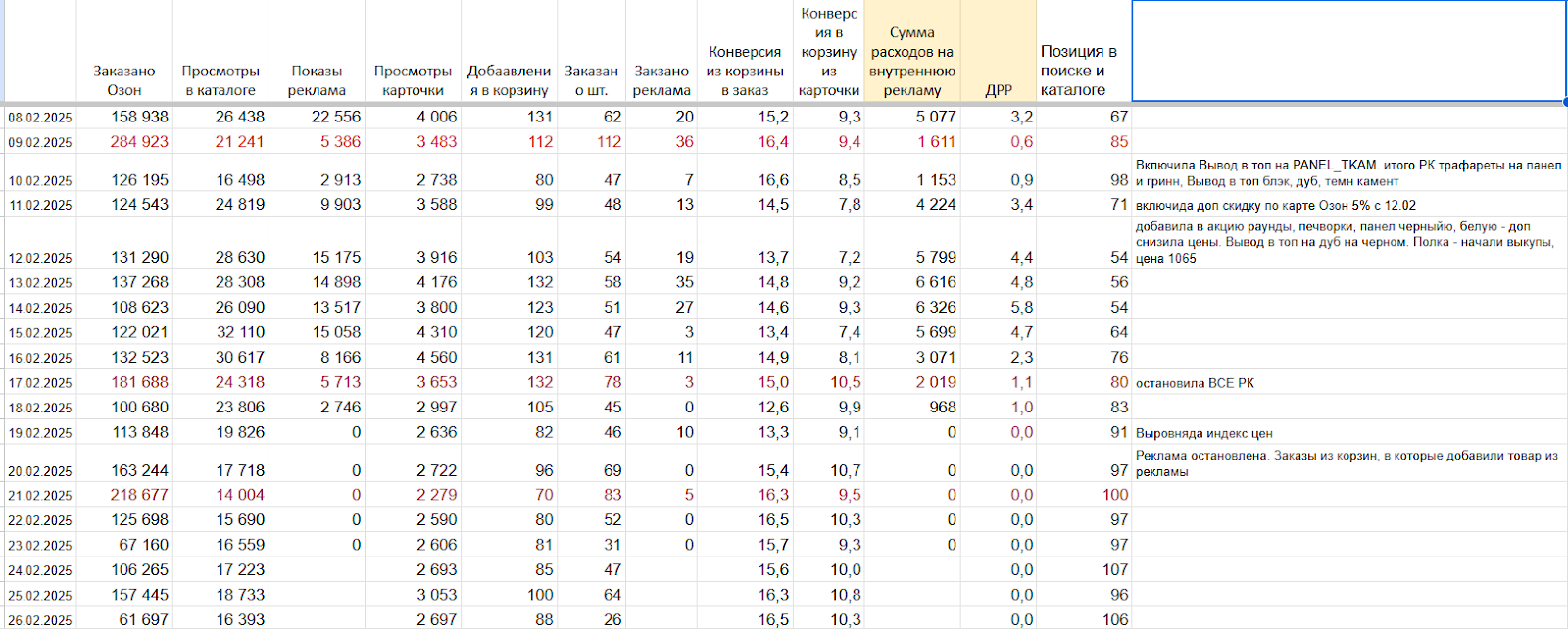This screenshot has height=629, width=1568.
Task: Click the "Добавлений в корзину" header
Action: pos(509,80)
